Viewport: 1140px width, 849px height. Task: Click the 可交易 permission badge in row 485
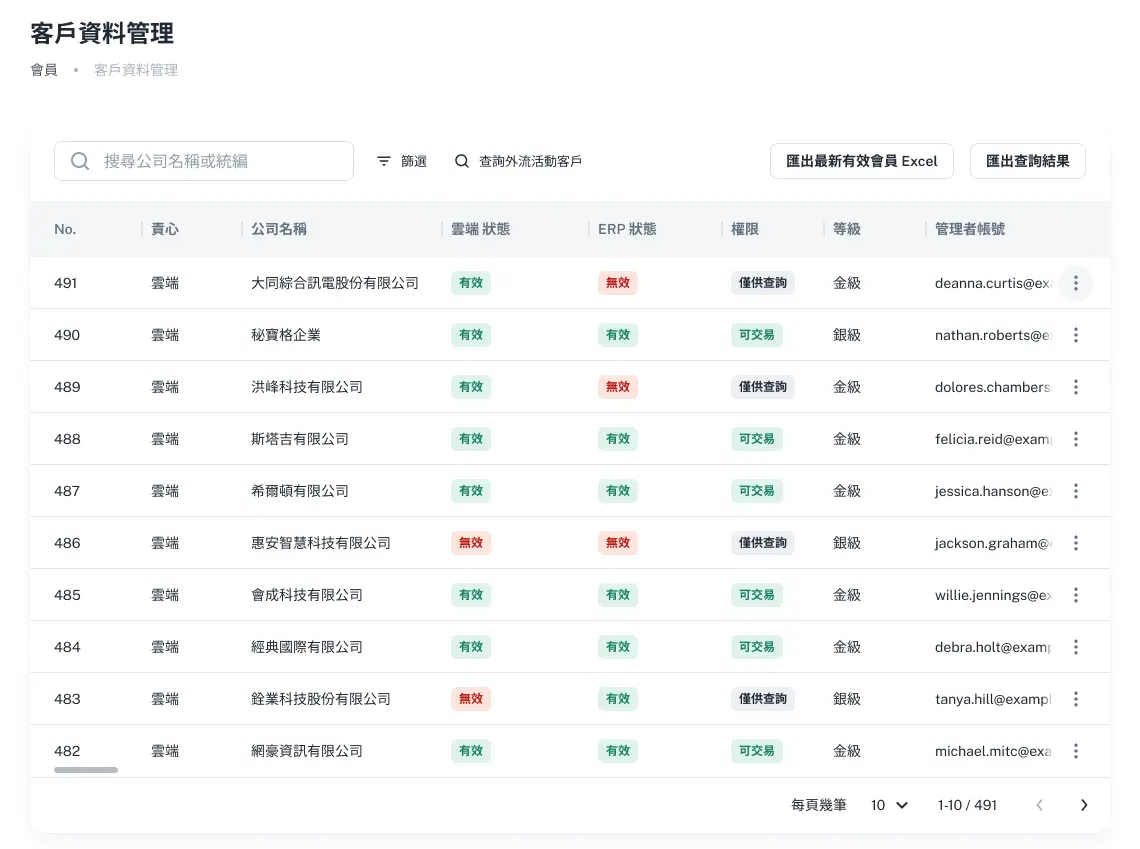(x=757, y=595)
